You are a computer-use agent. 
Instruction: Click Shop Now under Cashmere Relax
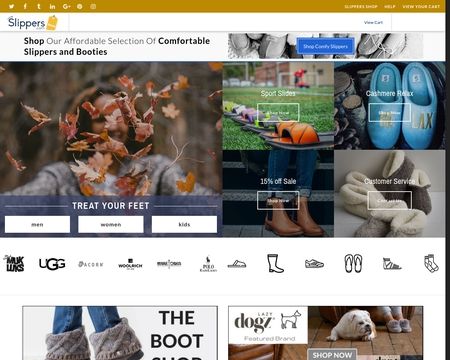pos(389,113)
